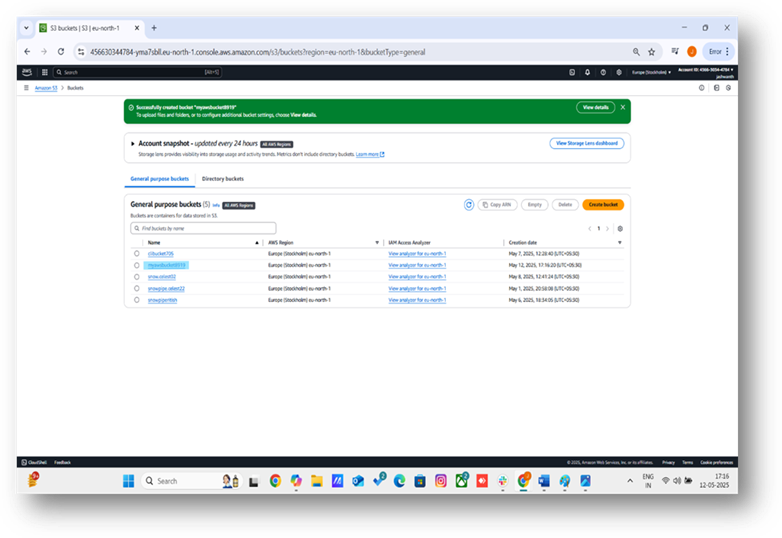Open Learn more link in Account snapshot
This screenshot has width=782, height=538.
click(x=370, y=155)
